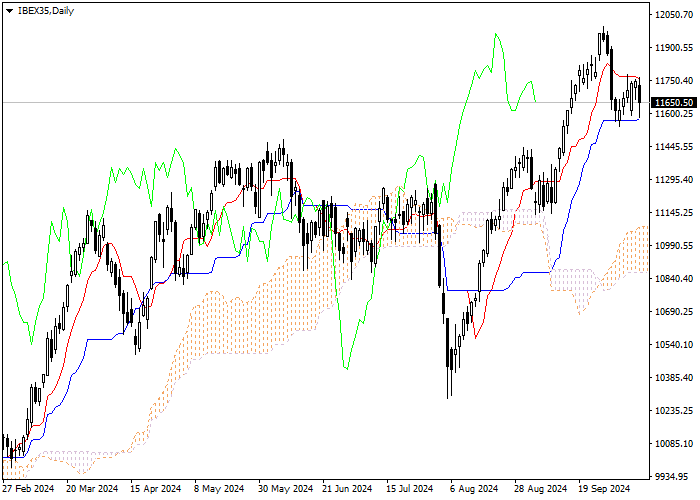Click the 15 Apr 2024 date label
Image resolution: width=700 pixels, height=500 pixels.
pos(156,489)
